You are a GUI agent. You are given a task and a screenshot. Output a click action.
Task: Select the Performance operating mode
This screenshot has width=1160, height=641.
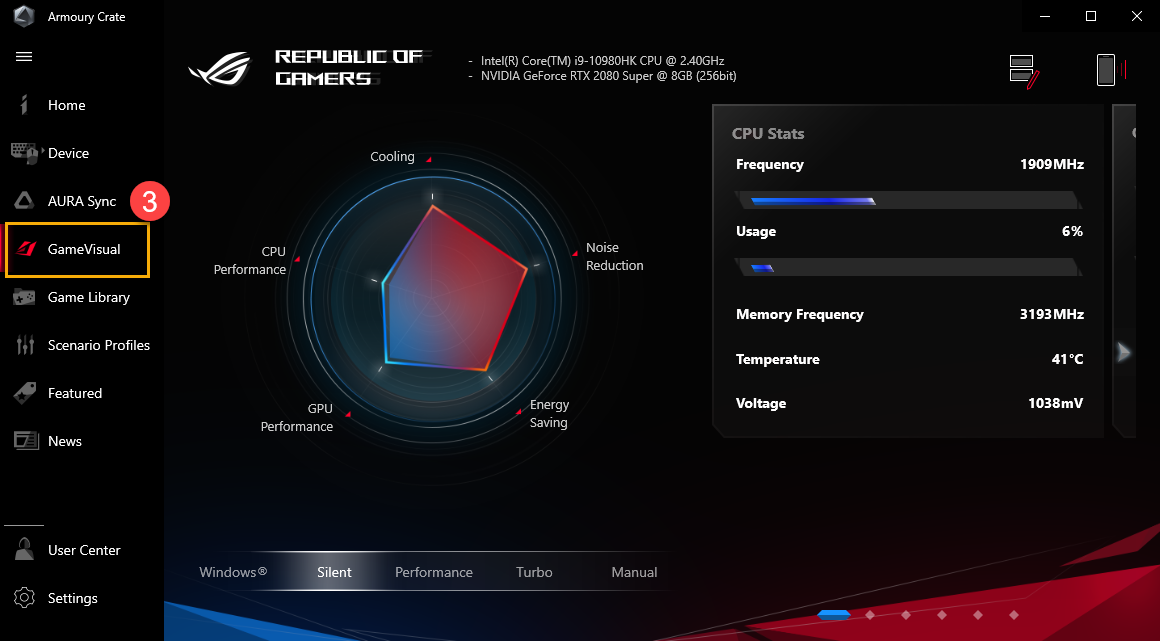[x=434, y=572]
